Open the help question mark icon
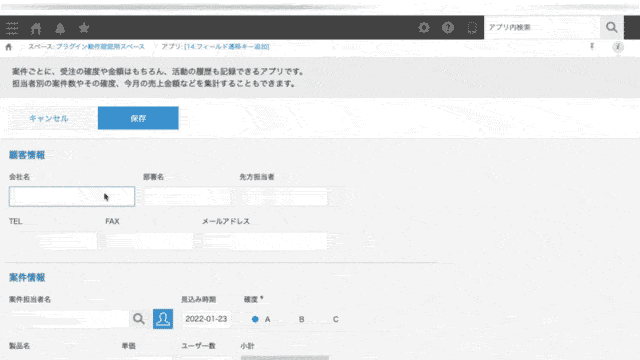640x360 pixels. [448, 27]
